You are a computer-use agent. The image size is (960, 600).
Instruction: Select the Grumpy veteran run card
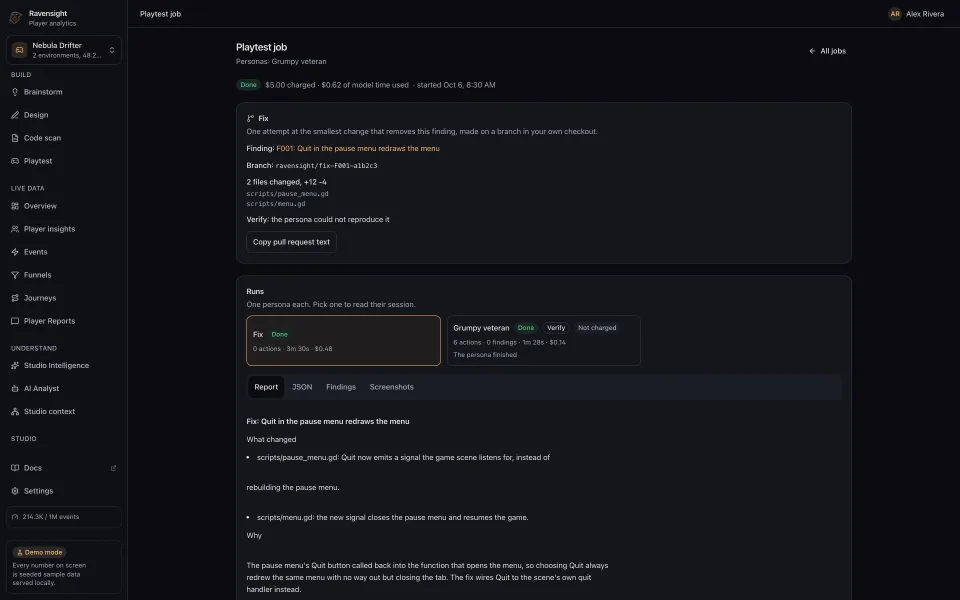(544, 340)
